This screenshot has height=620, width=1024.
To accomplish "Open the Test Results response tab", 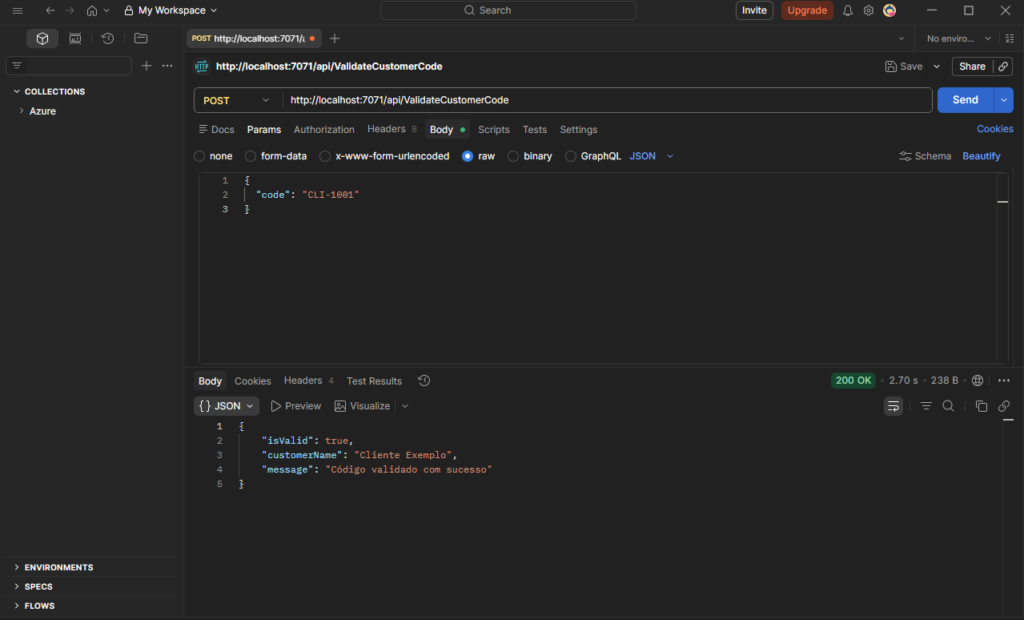I will click(x=373, y=381).
